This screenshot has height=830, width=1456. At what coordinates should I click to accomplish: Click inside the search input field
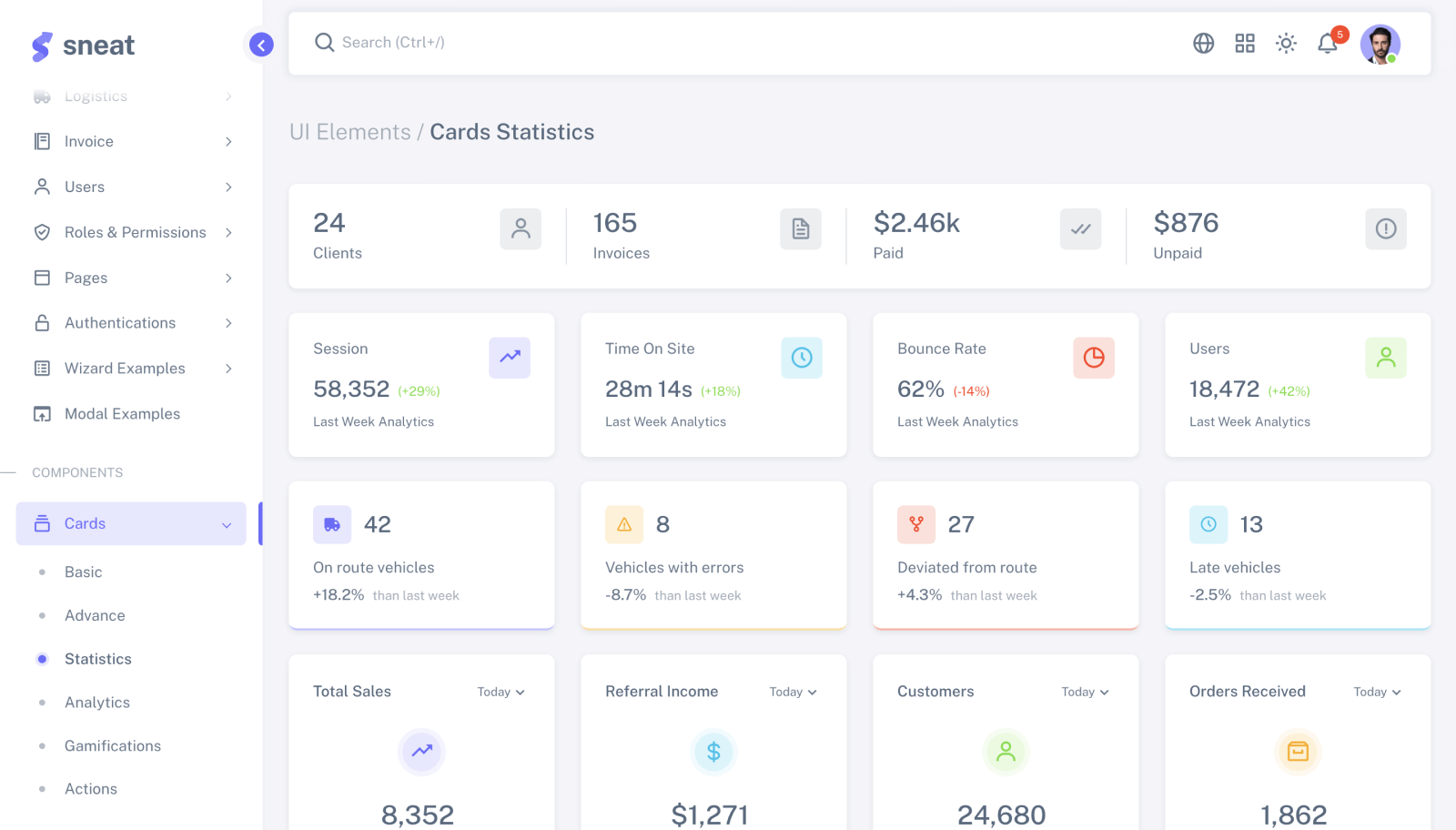(x=546, y=43)
